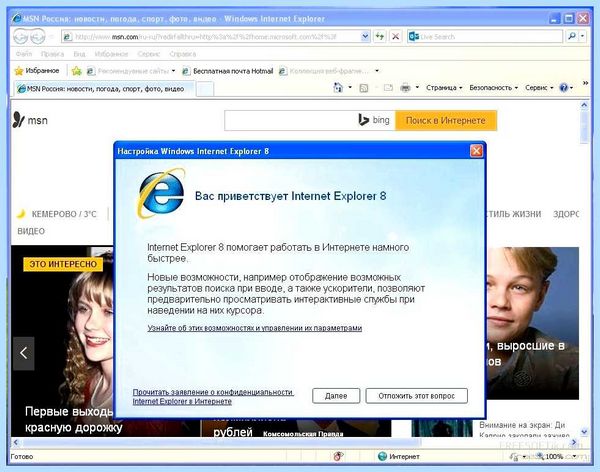Focus the Bing search box on page
The height and width of the screenshot is (472, 600).
click(x=291, y=121)
